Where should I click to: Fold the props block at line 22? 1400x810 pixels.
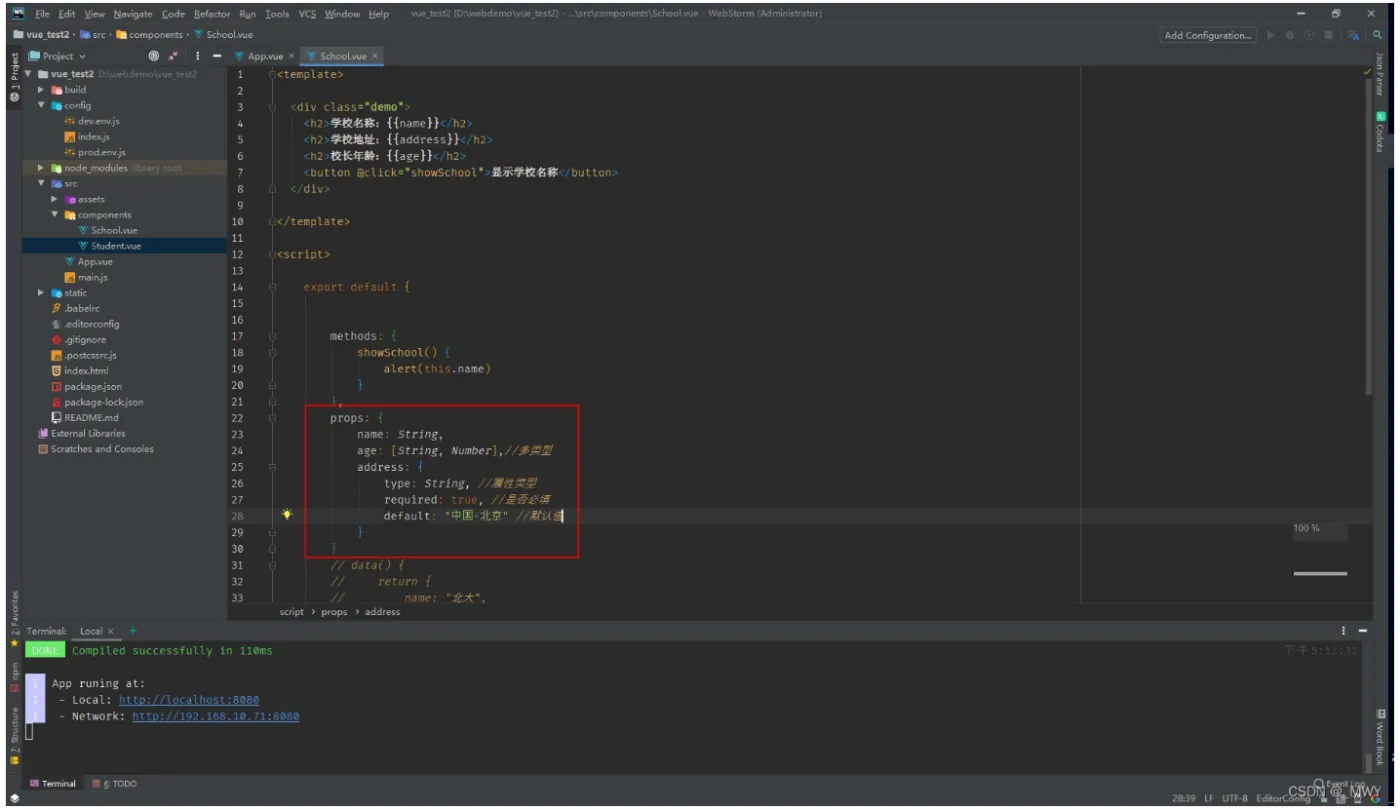click(272, 418)
